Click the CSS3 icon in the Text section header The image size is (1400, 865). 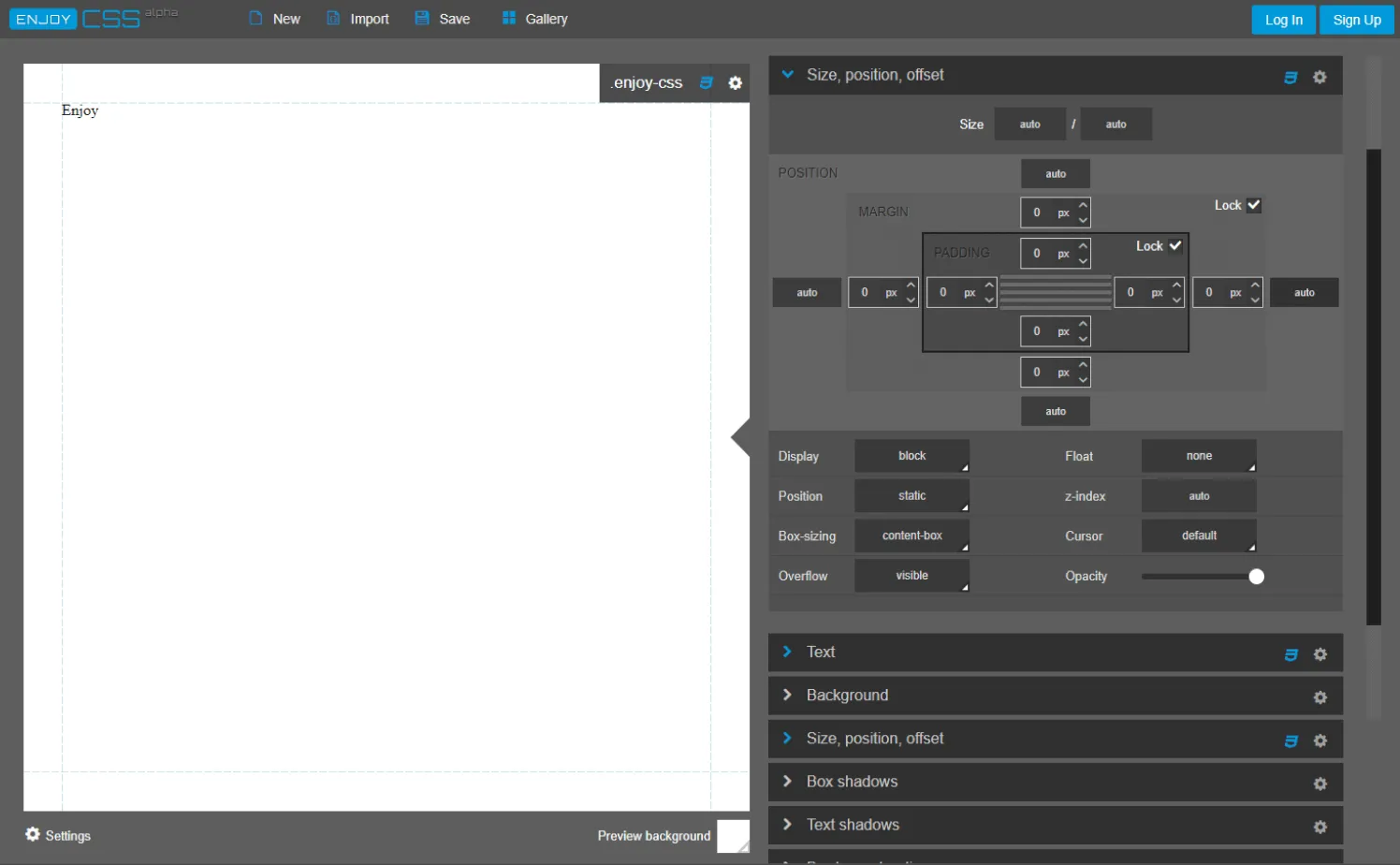[1291, 654]
